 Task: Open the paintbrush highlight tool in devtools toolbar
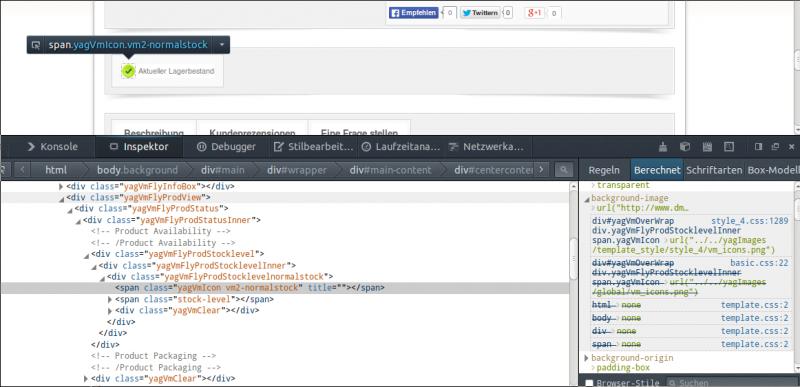coord(663,147)
